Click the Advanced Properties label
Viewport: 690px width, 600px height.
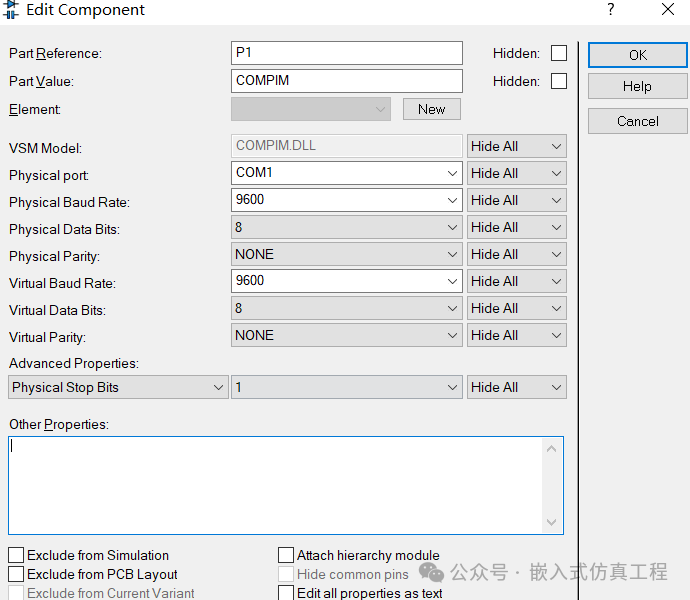[x=74, y=363]
